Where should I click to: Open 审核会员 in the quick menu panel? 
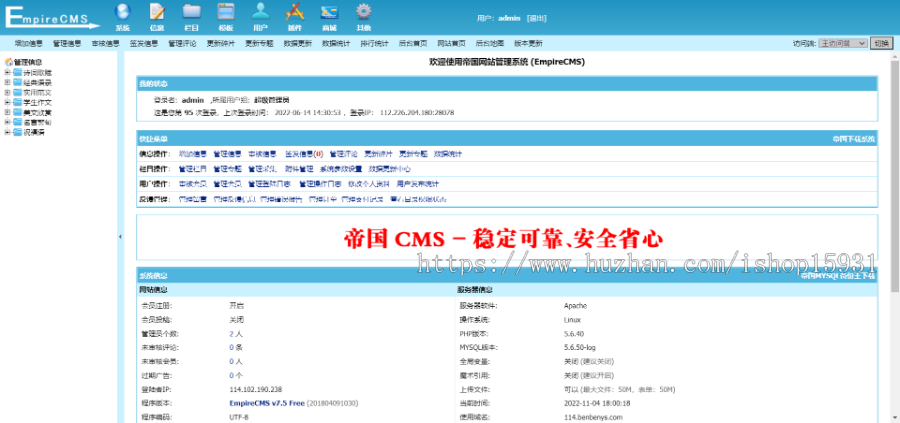pos(192,184)
